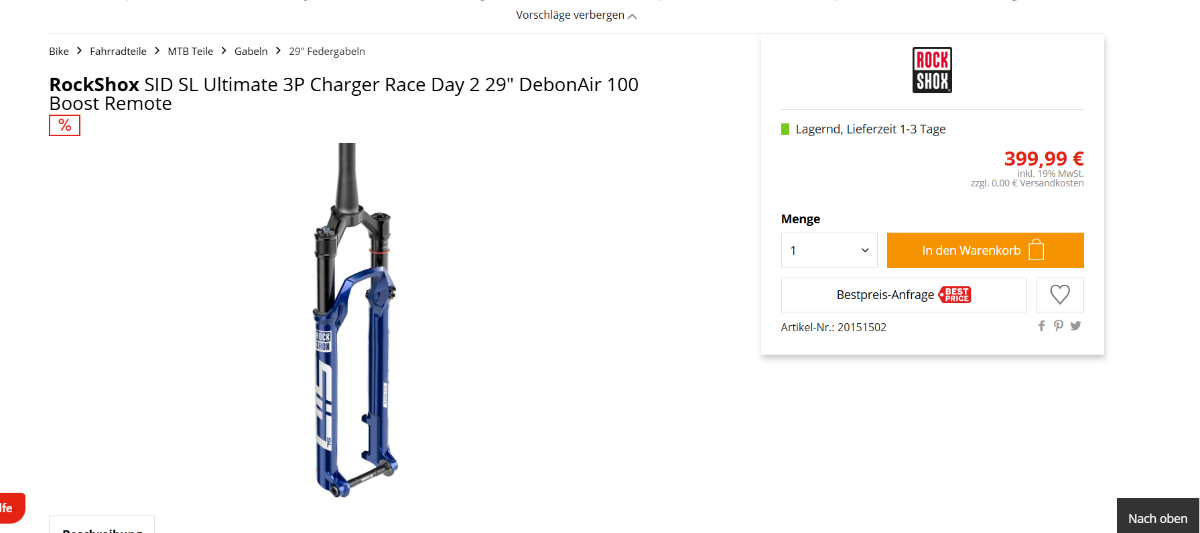This screenshot has height=533, width=1200.
Task: Share product on Twitter
Action: pyautogui.click(x=1076, y=326)
